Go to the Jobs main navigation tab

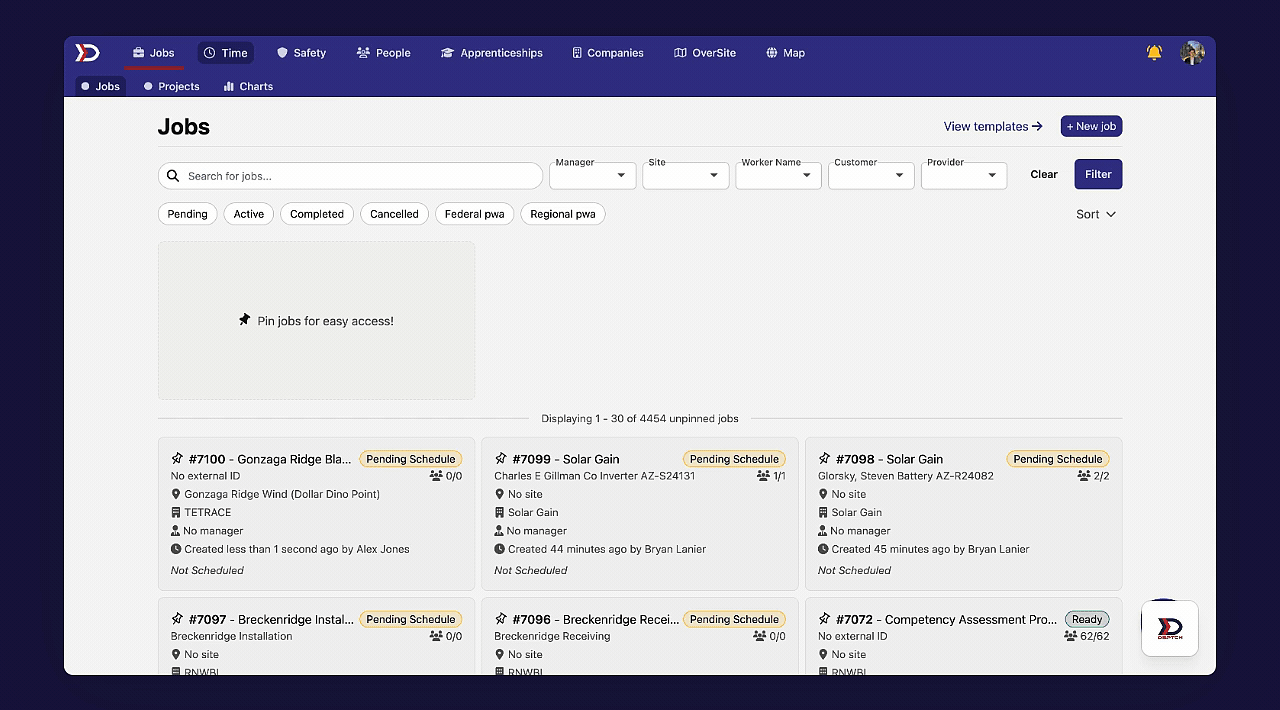(x=153, y=53)
